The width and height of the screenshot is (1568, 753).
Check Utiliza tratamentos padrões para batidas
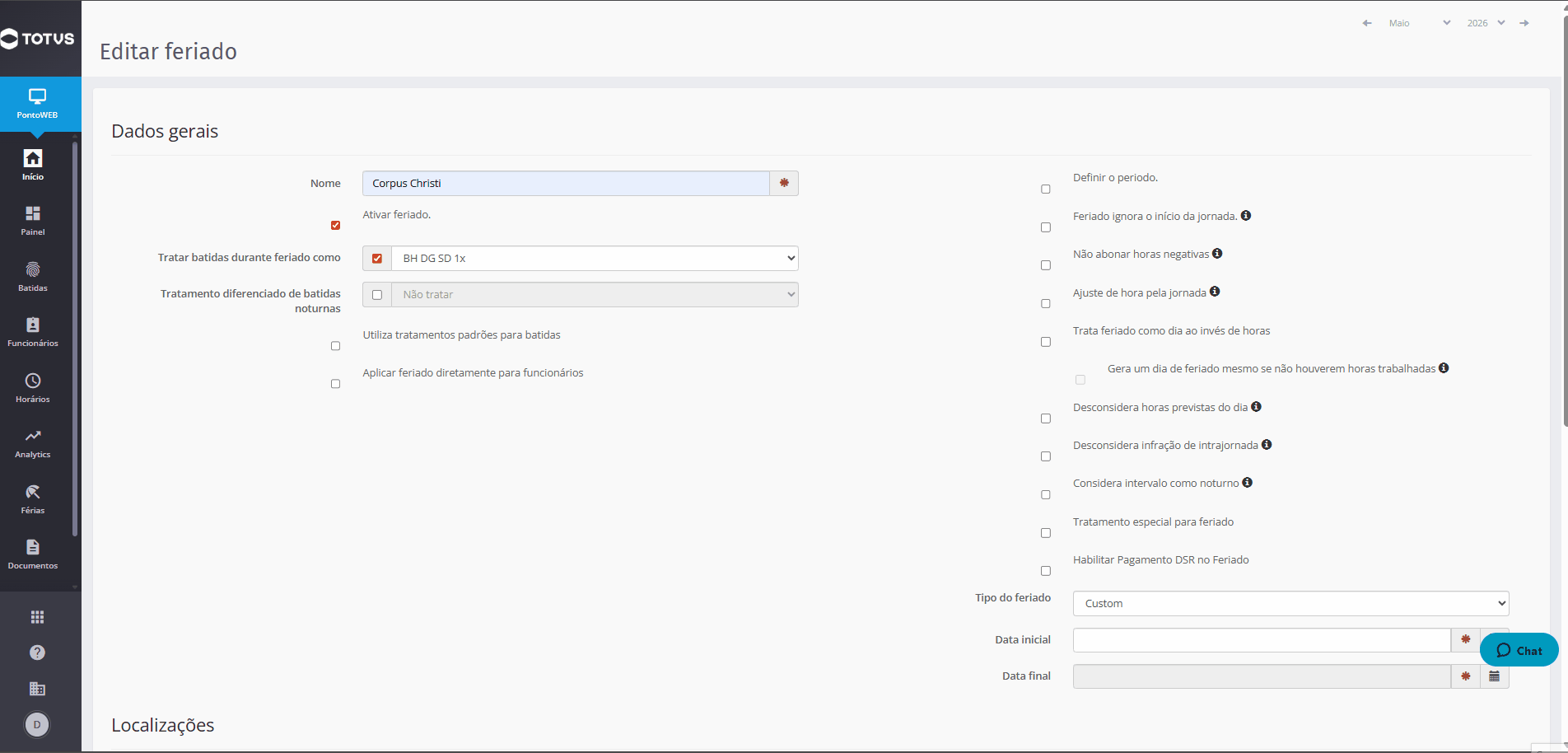pyautogui.click(x=335, y=346)
